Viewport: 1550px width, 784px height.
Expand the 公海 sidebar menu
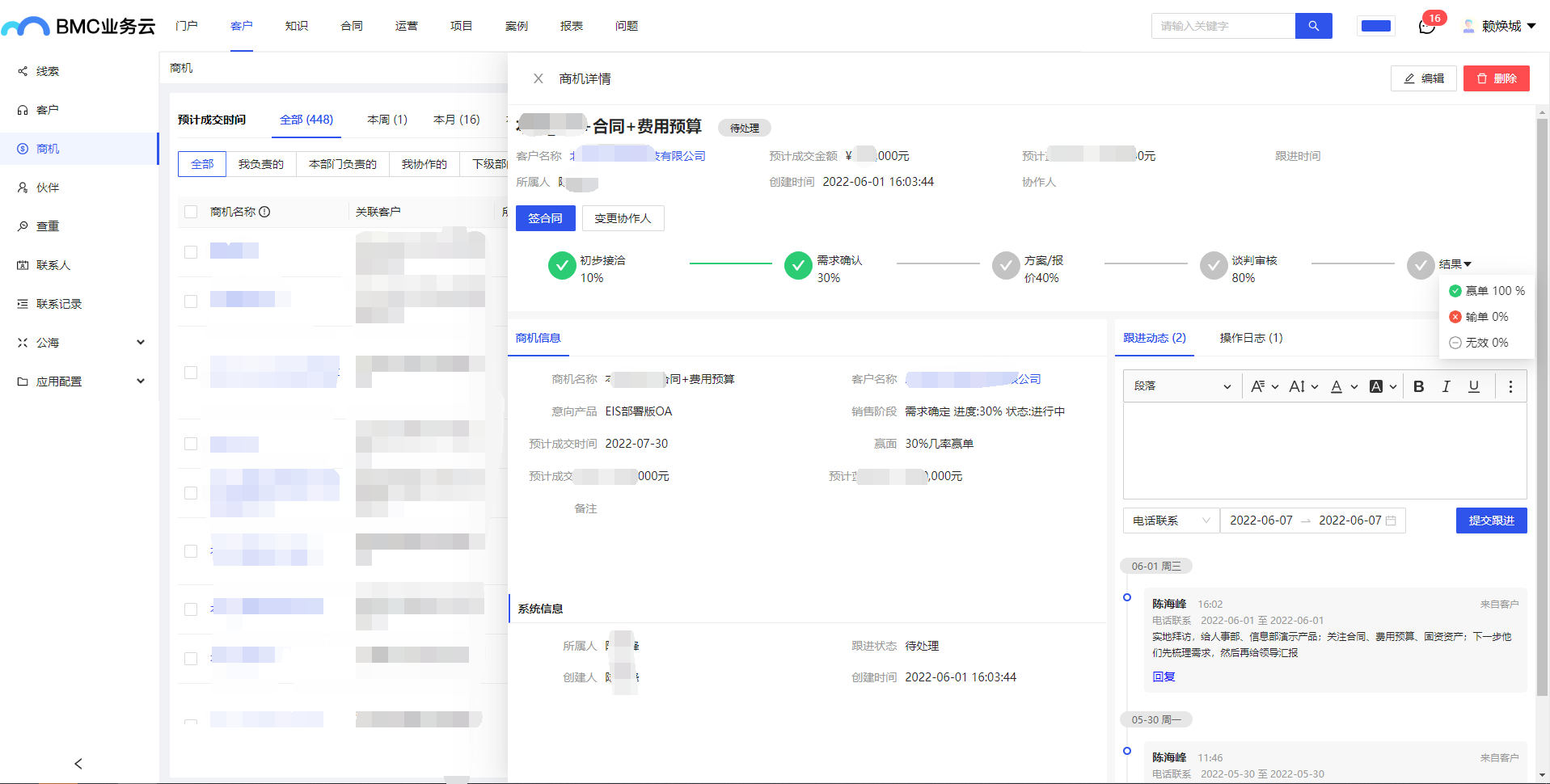141,343
